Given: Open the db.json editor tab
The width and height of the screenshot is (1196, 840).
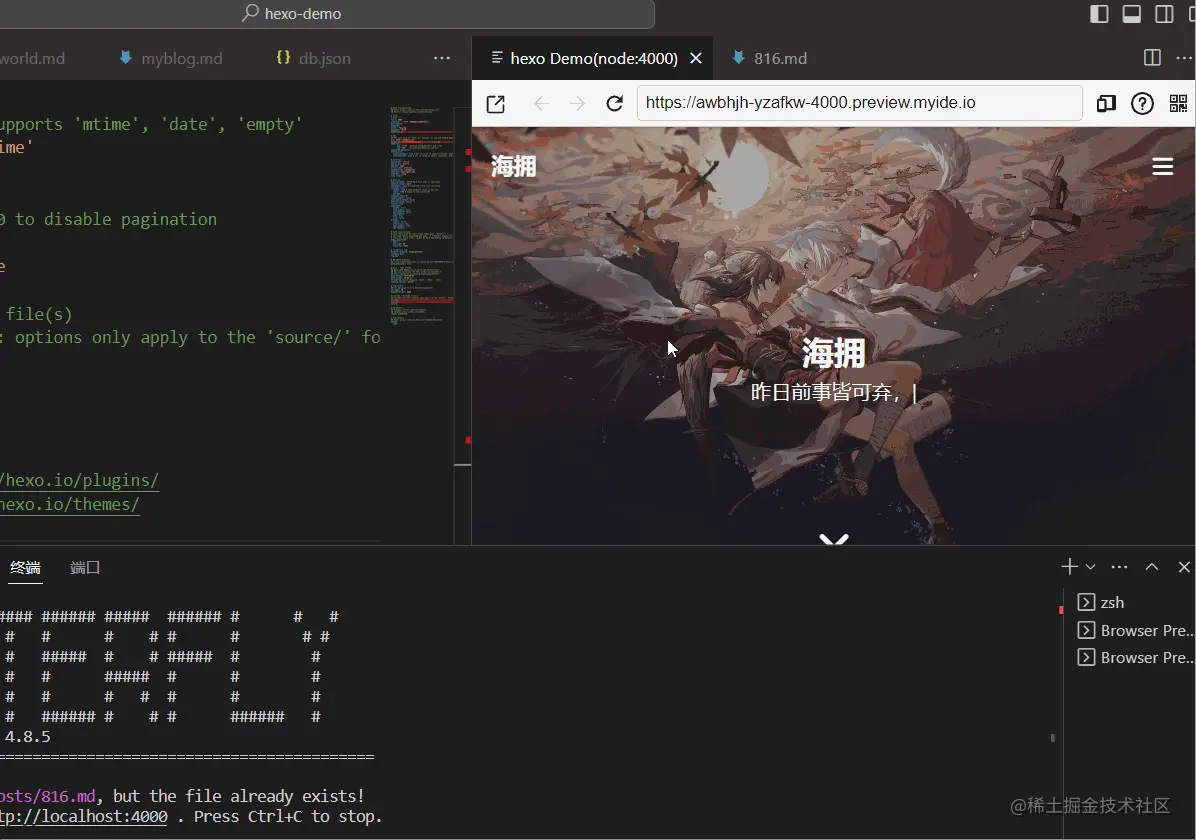Looking at the screenshot, I should [313, 58].
